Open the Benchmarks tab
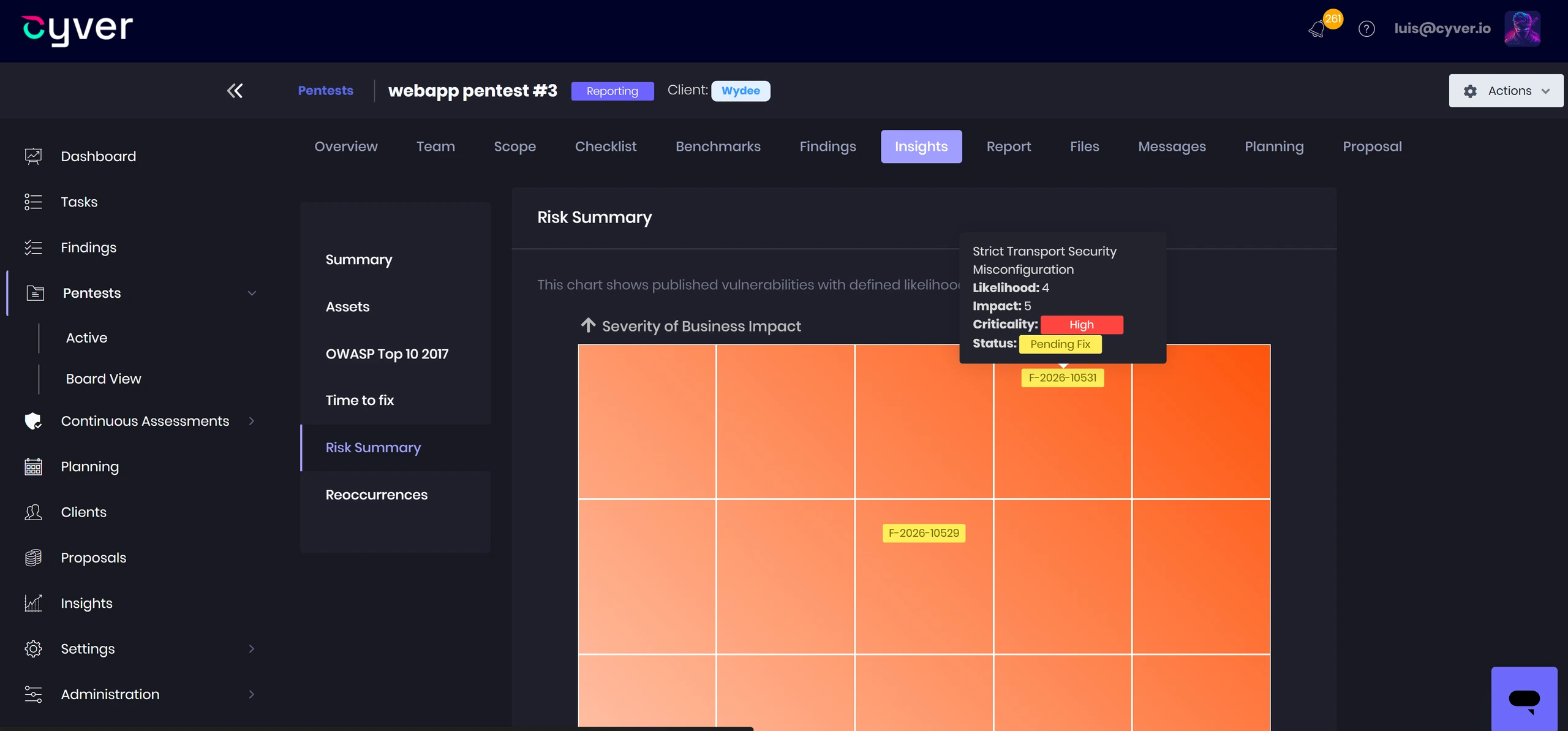 (718, 146)
